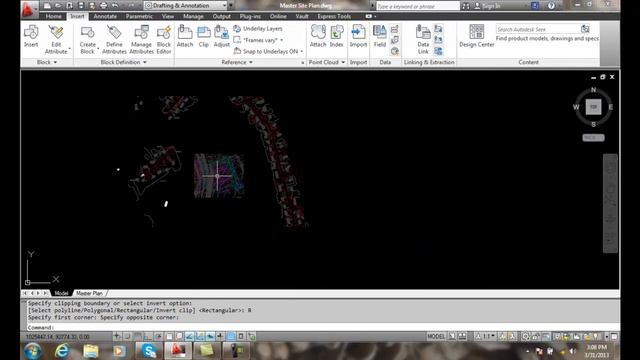Click the Underlay Layers button
This screenshot has height=360, width=640.
[x=258, y=29]
